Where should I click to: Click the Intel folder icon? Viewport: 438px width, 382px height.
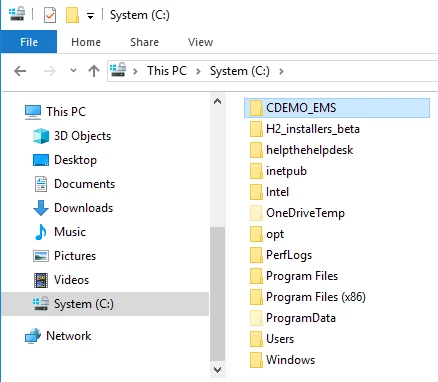click(x=256, y=192)
